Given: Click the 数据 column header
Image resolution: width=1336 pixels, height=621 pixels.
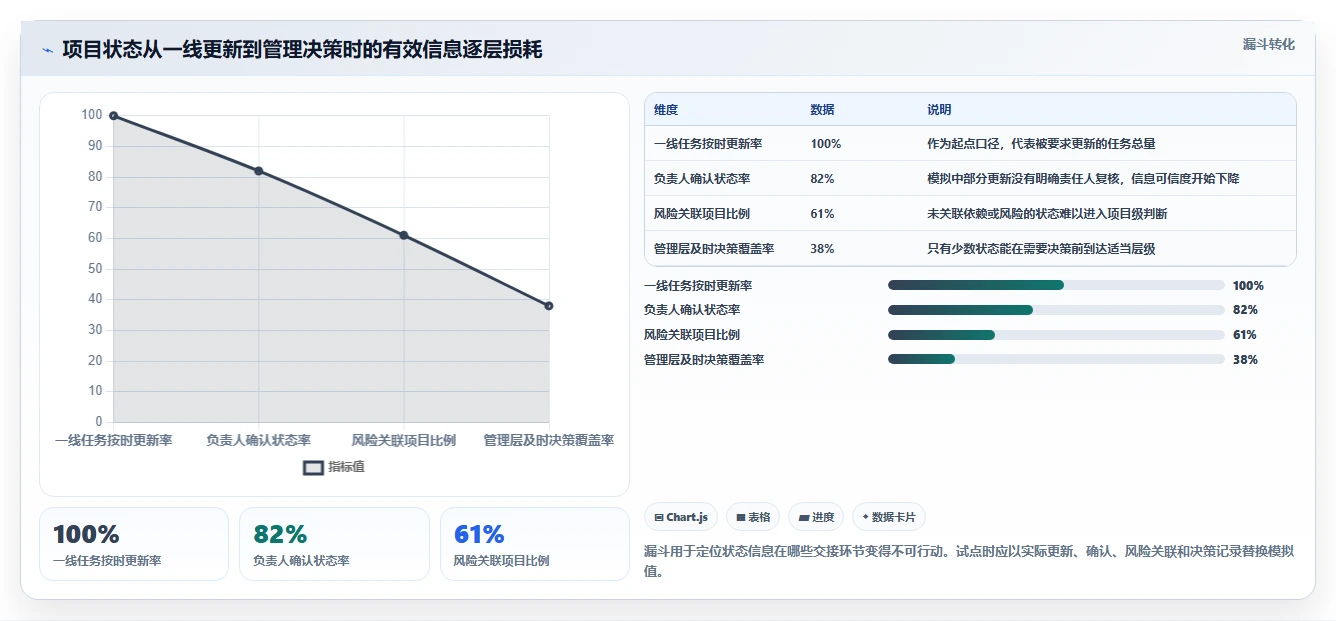Looking at the screenshot, I should (x=822, y=110).
